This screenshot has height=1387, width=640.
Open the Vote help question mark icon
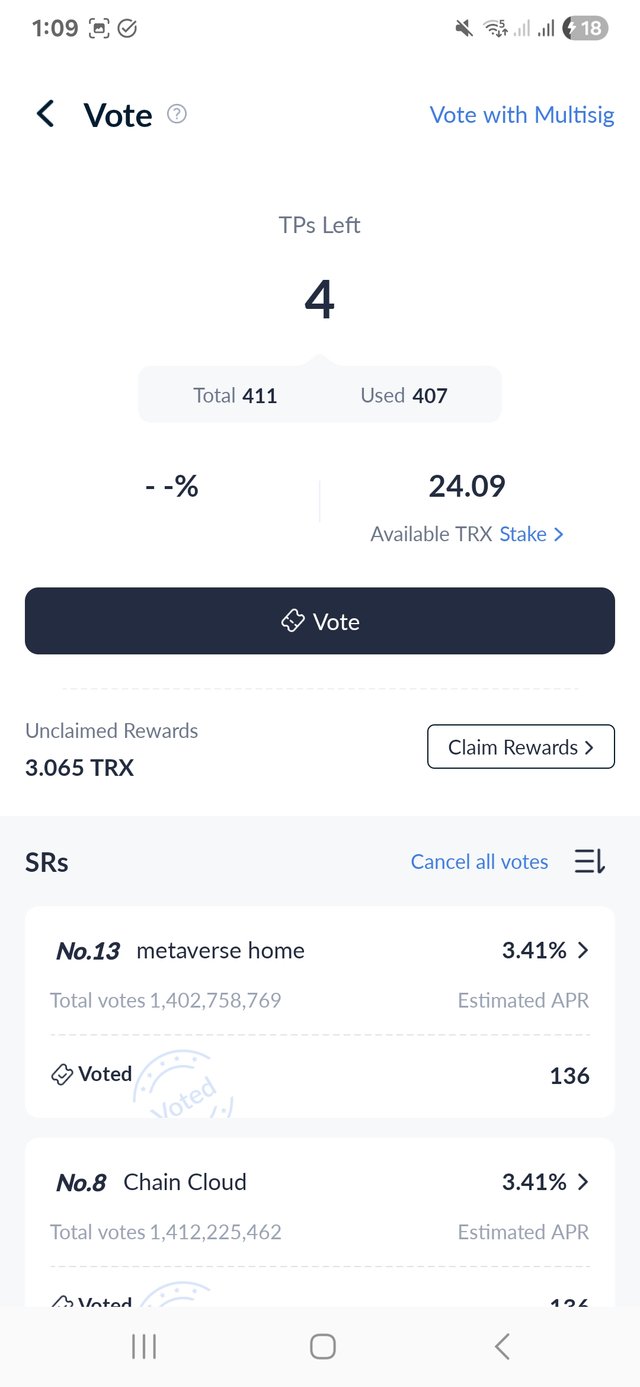click(x=177, y=114)
